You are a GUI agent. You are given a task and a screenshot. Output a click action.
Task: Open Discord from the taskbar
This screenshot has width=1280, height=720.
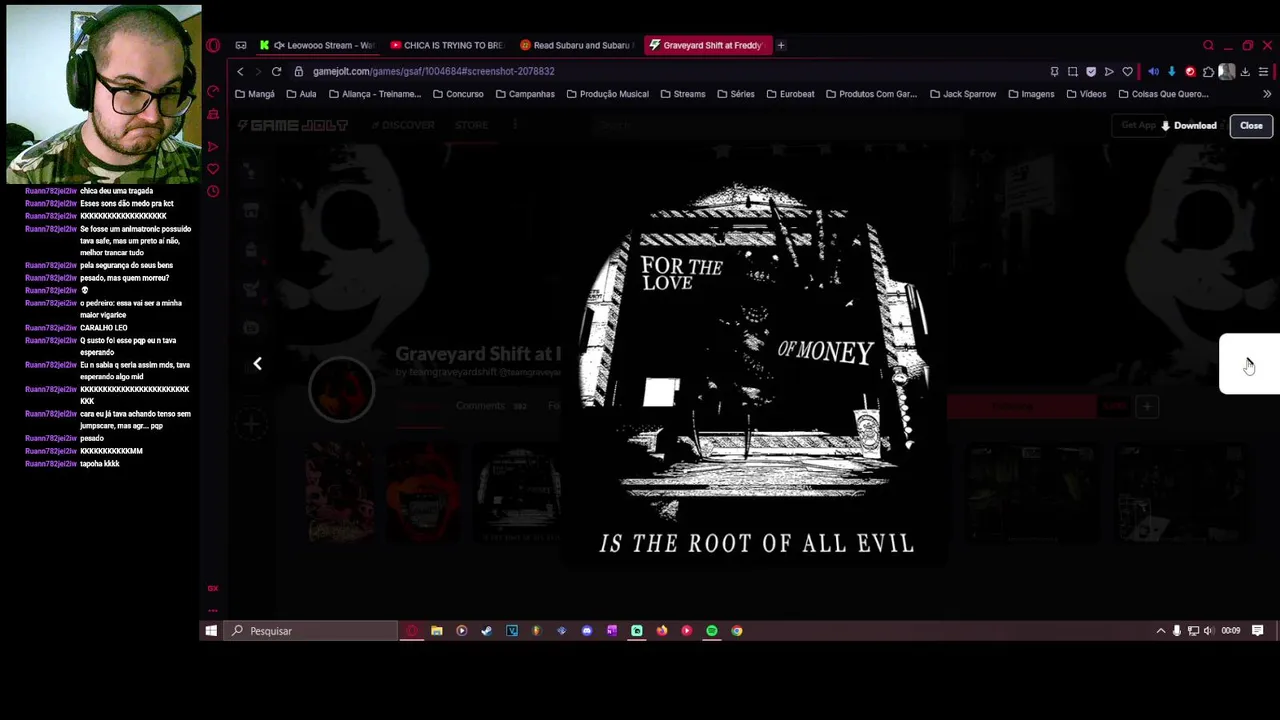click(x=587, y=631)
